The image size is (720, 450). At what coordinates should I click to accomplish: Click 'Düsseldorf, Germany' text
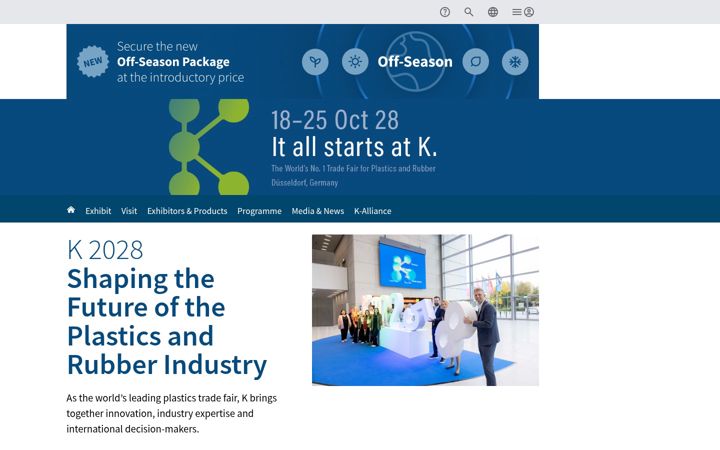tap(304, 182)
